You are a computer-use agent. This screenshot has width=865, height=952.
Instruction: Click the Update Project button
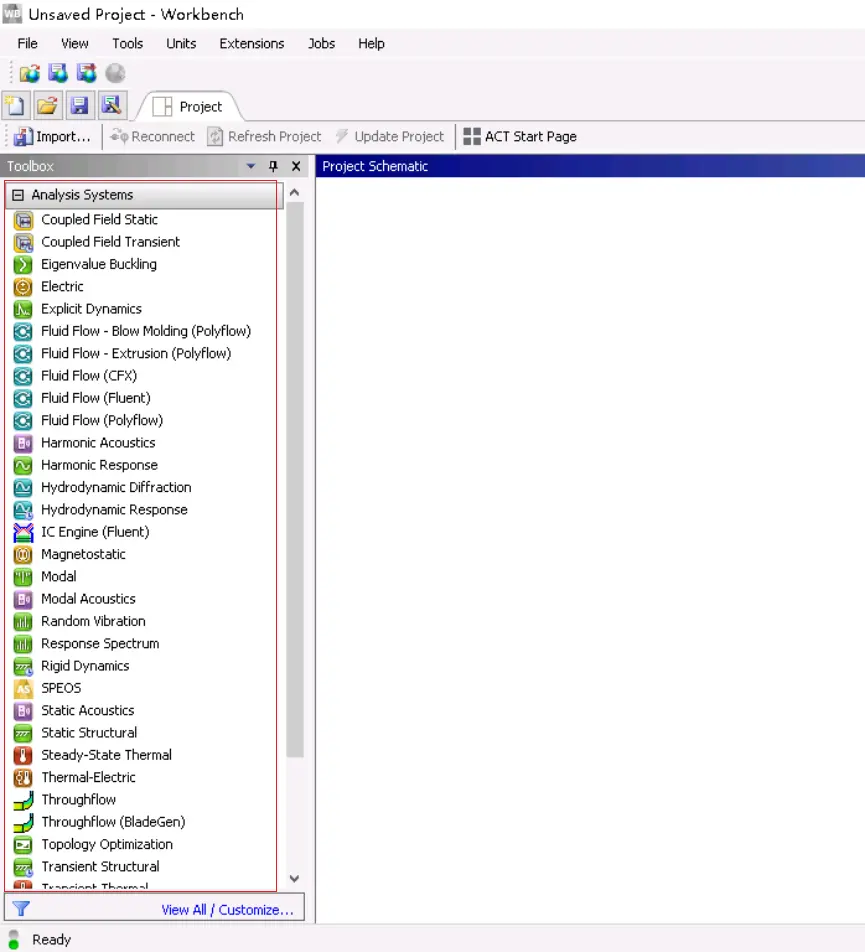390,137
